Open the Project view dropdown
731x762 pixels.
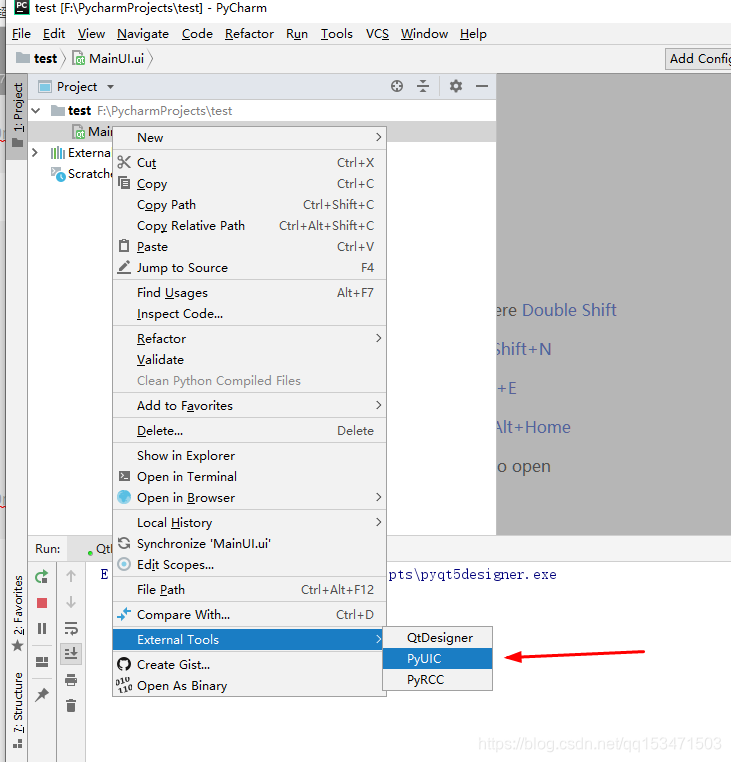(110, 87)
